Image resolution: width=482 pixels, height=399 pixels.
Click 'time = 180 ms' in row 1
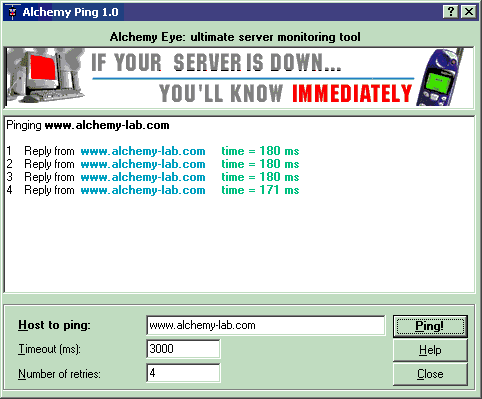point(260,151)
